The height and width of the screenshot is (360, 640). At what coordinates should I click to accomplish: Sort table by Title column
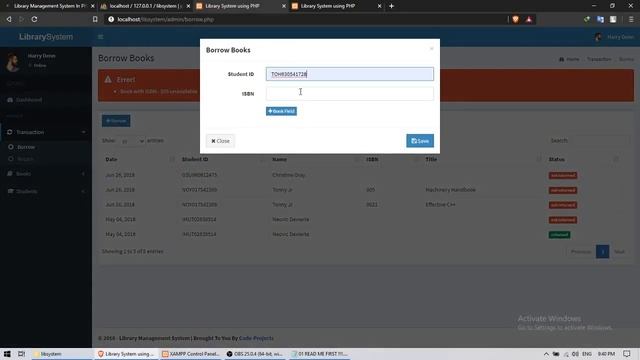[x=482, y=159]
